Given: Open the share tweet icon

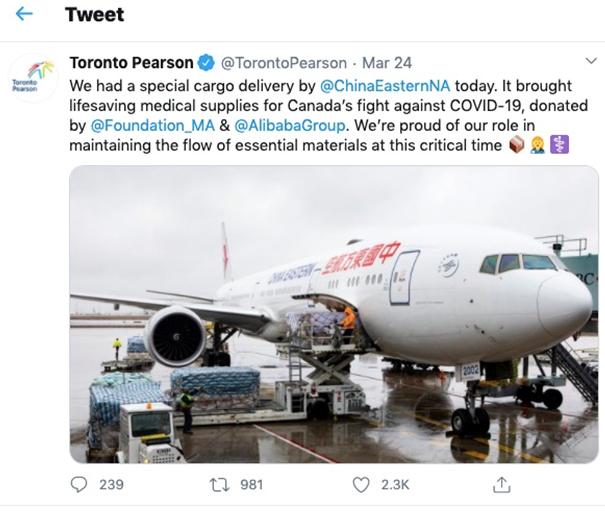Looking at the screenshot, I should 502,484.
